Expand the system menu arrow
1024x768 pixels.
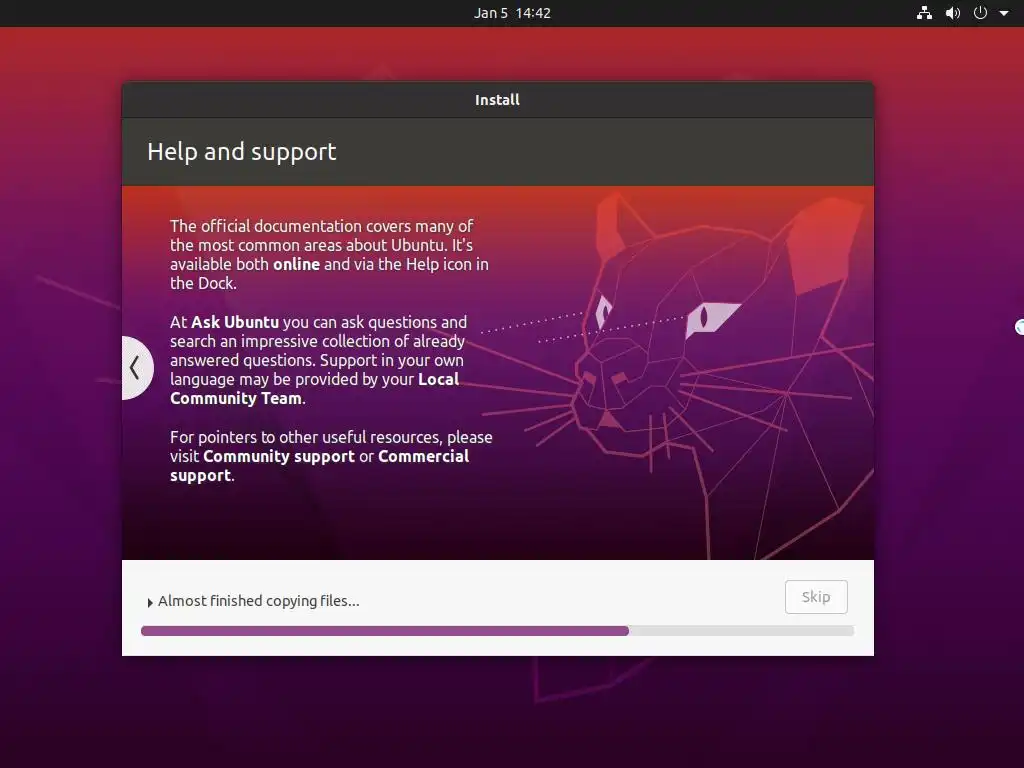[x=1004, y=13]
